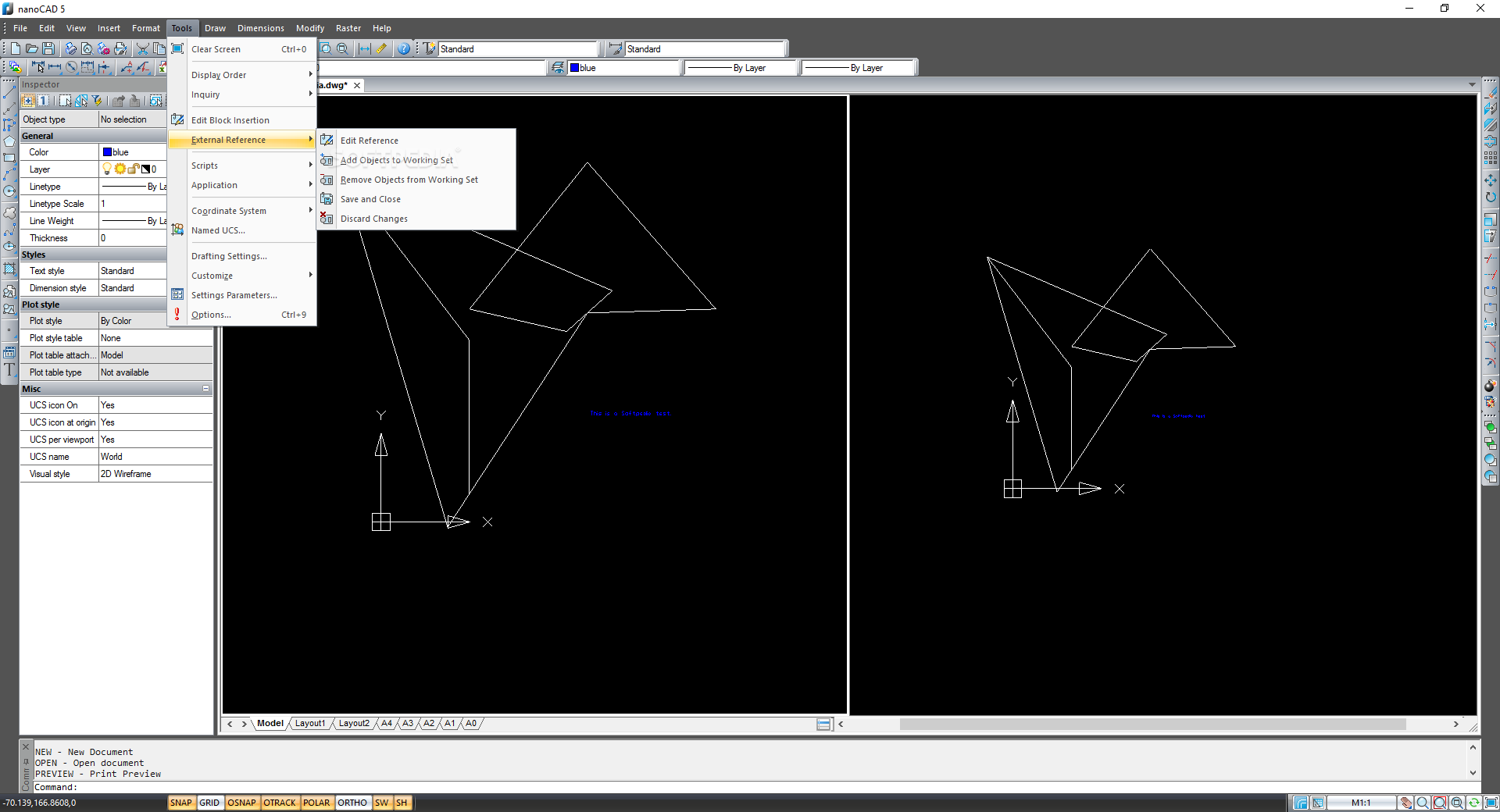The height and width of the screenshot is (812, 1500).
Task: Expand the Customize submenu
Action: click(242, 276)
